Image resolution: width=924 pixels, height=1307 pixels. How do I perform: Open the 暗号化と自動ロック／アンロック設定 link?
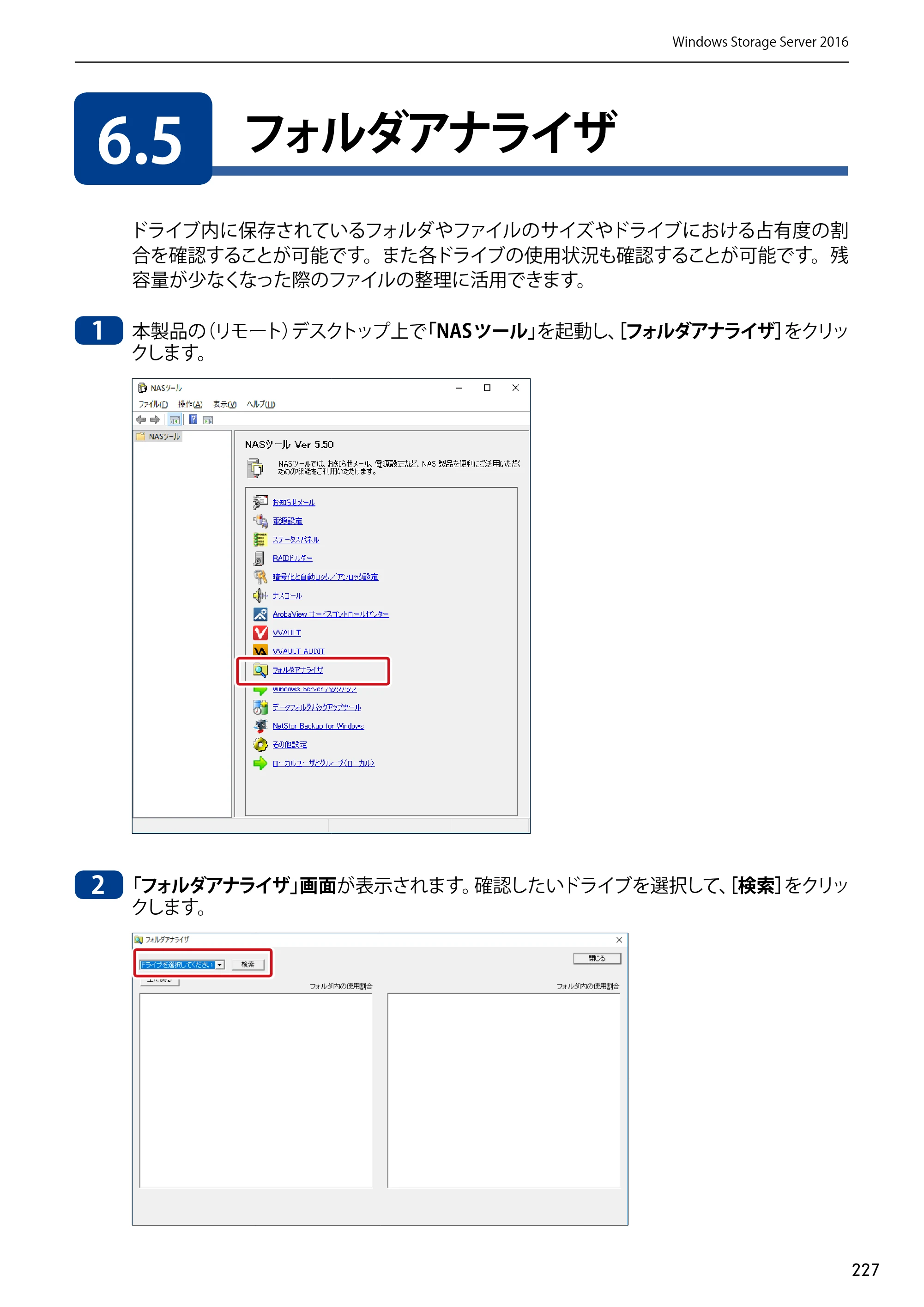point(325,577)
